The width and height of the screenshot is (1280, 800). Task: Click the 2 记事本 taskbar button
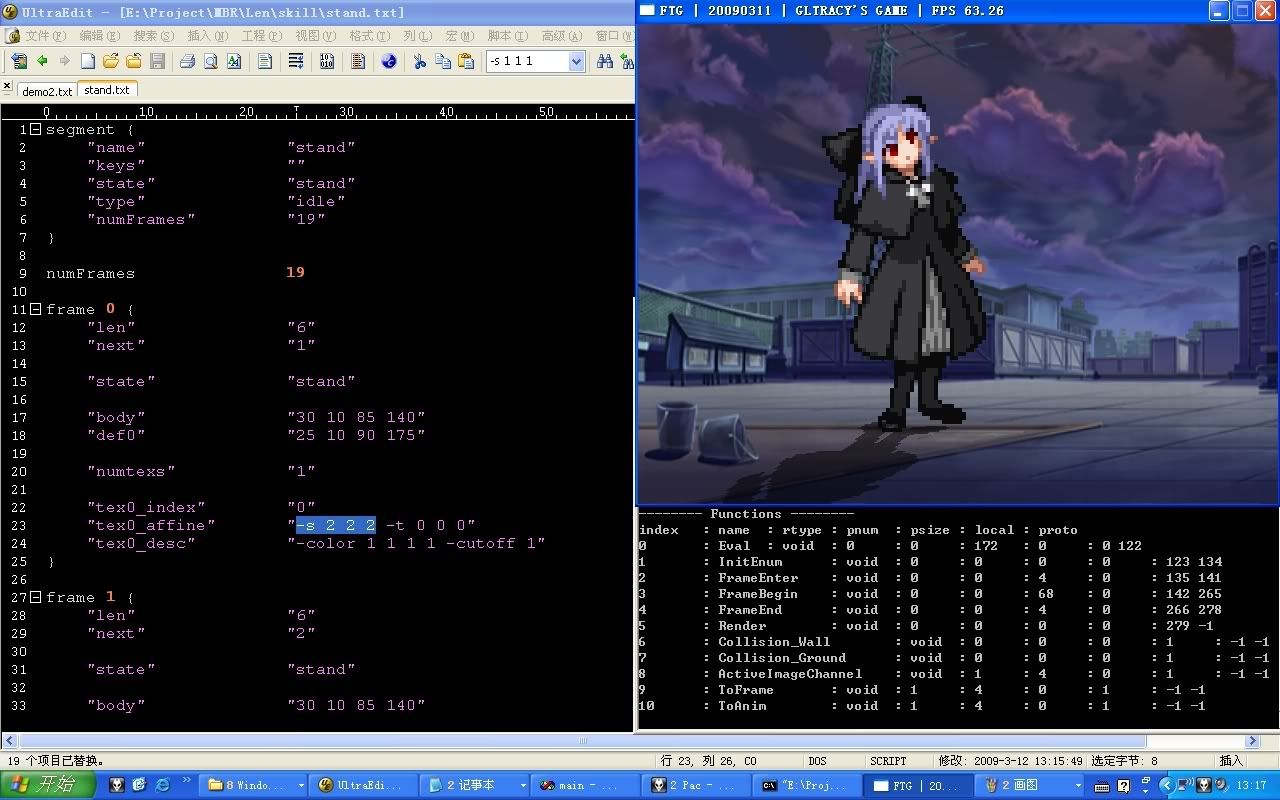point(474,786)
